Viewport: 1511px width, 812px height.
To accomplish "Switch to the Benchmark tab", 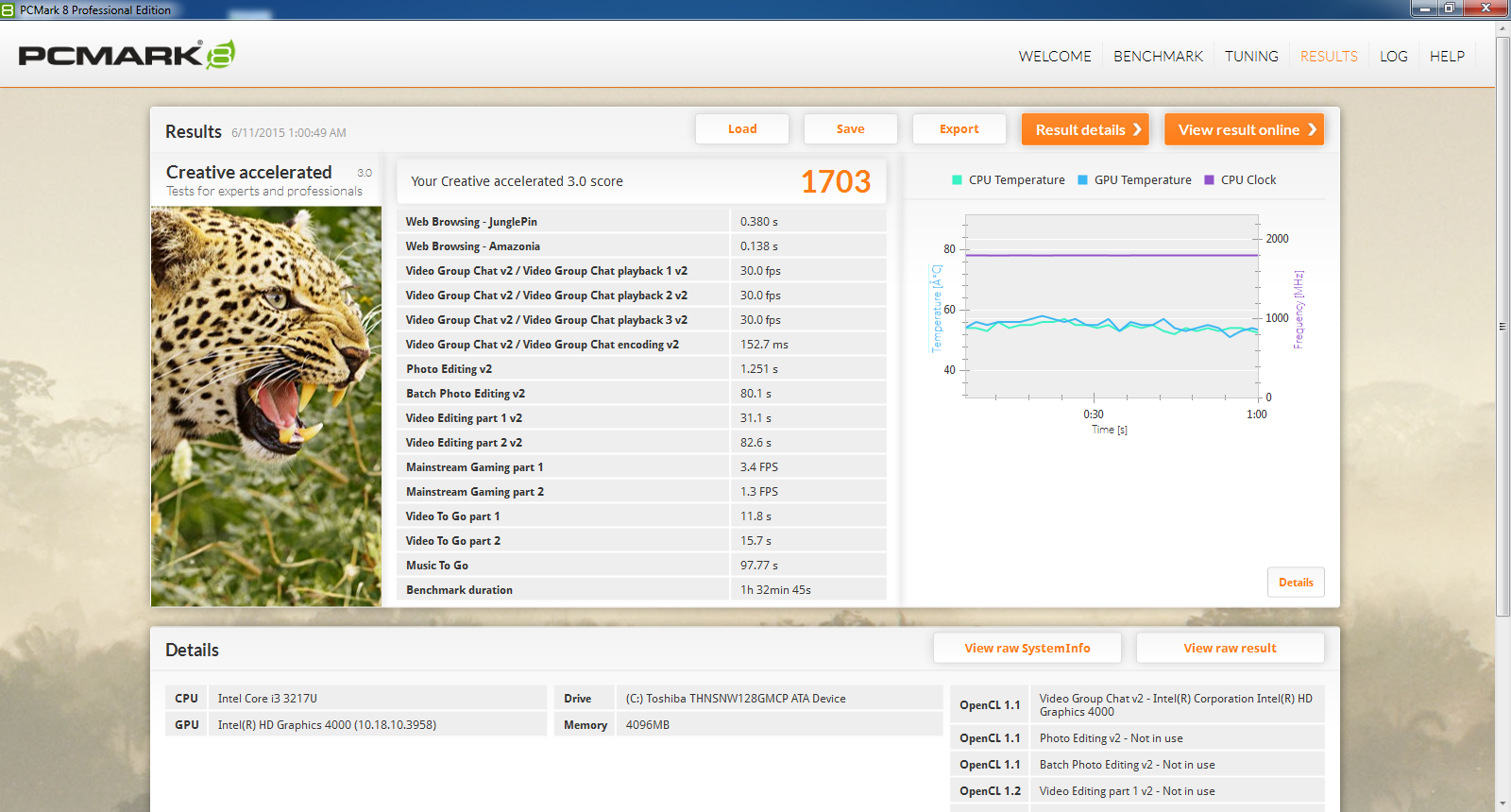I will tap(1158, 57).
